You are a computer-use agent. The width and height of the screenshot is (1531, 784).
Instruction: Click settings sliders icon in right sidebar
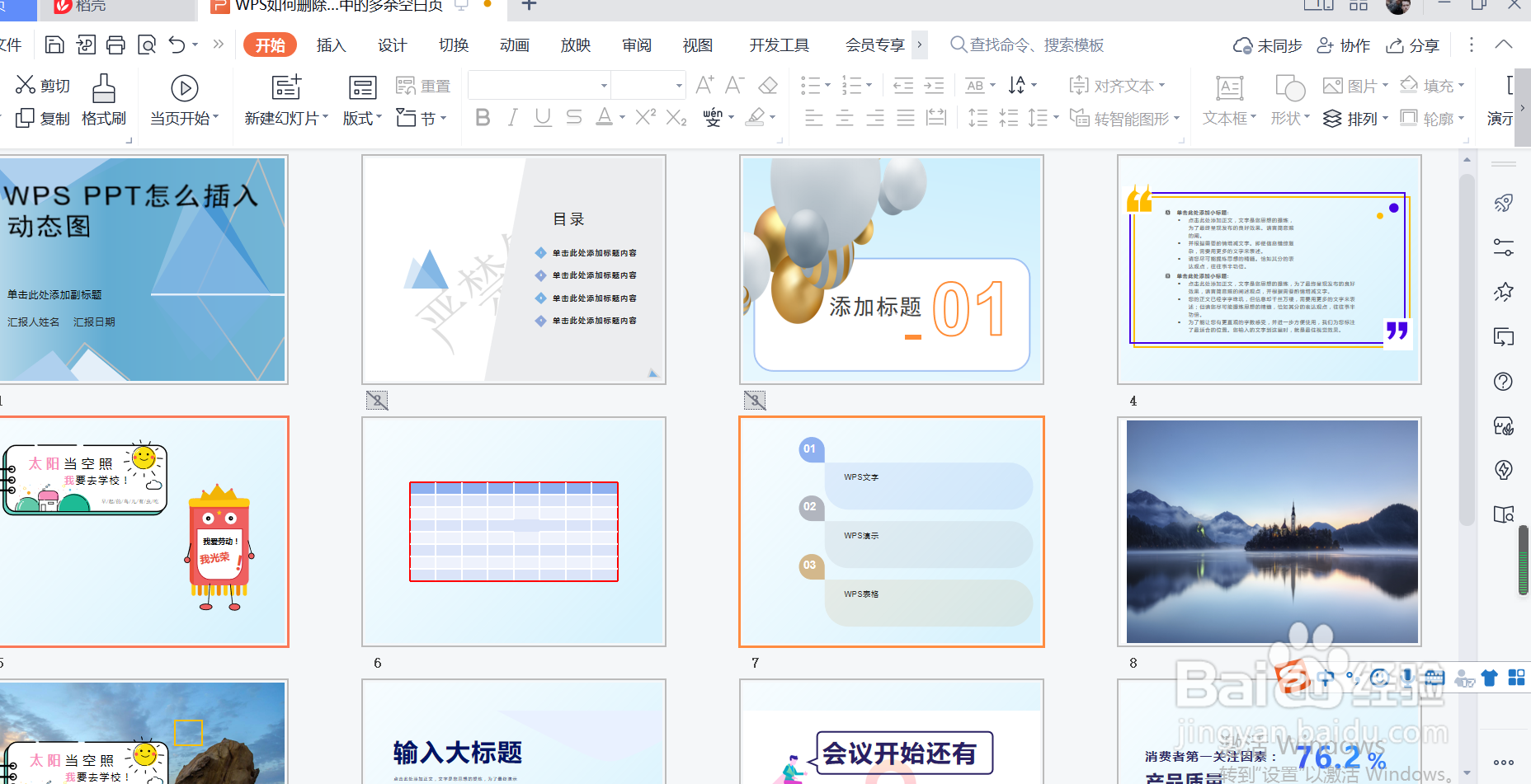point(1504,246)
